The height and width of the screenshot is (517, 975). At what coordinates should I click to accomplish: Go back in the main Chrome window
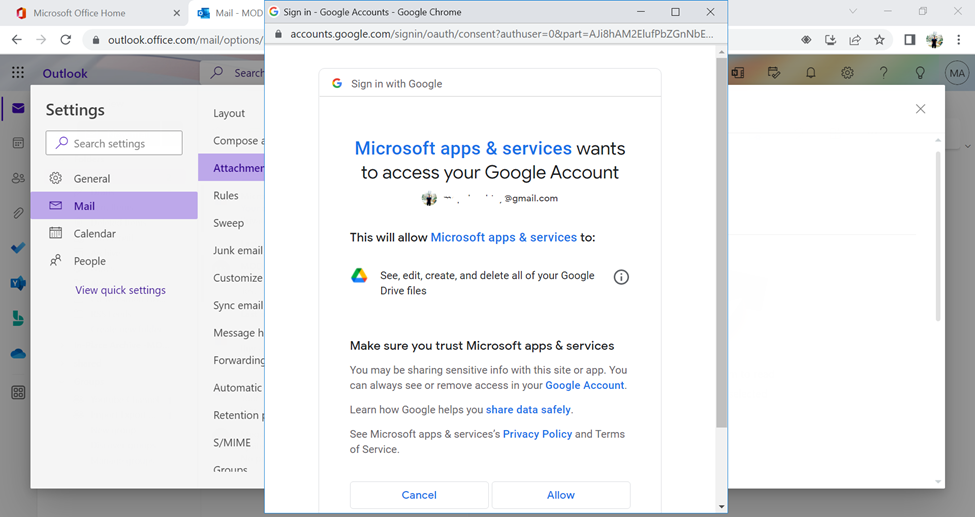pyautogui.click(x=17, y=39)
